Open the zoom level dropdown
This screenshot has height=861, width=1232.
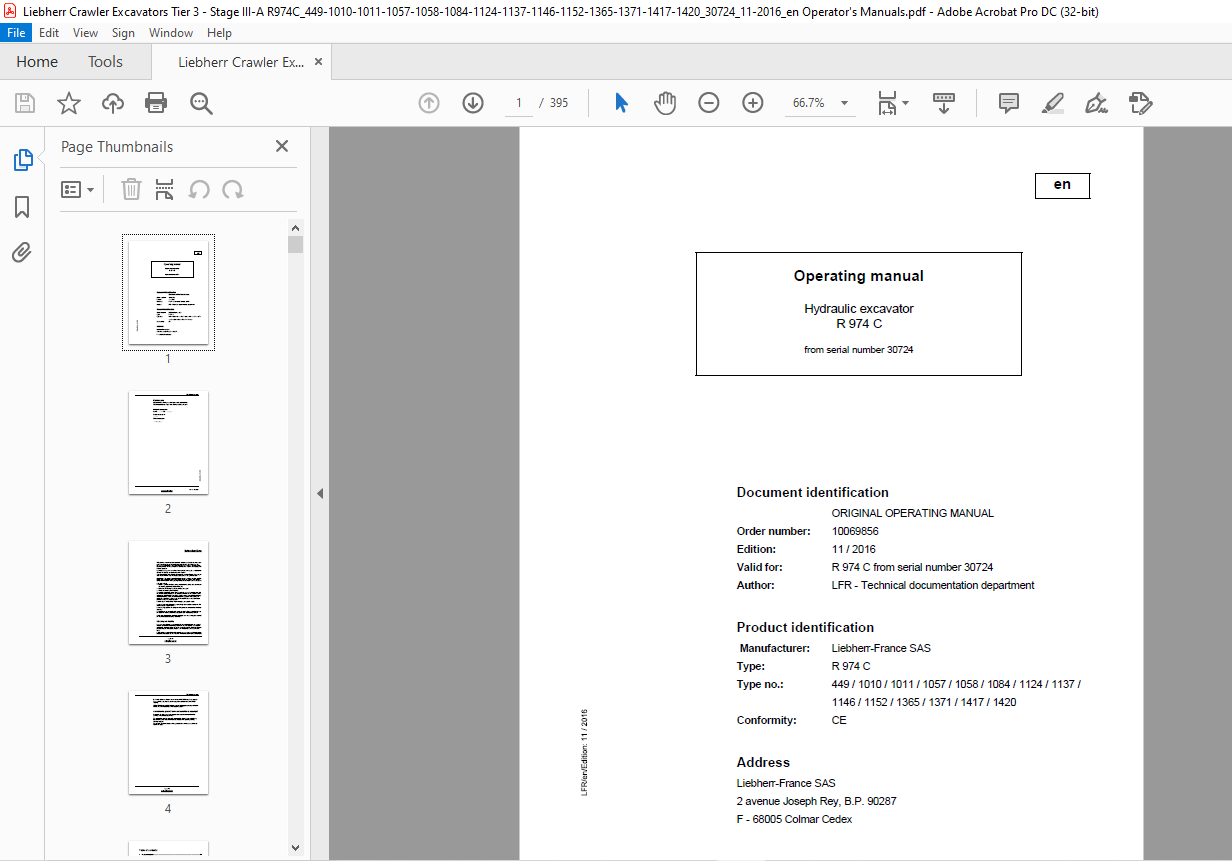pos(845,103)
